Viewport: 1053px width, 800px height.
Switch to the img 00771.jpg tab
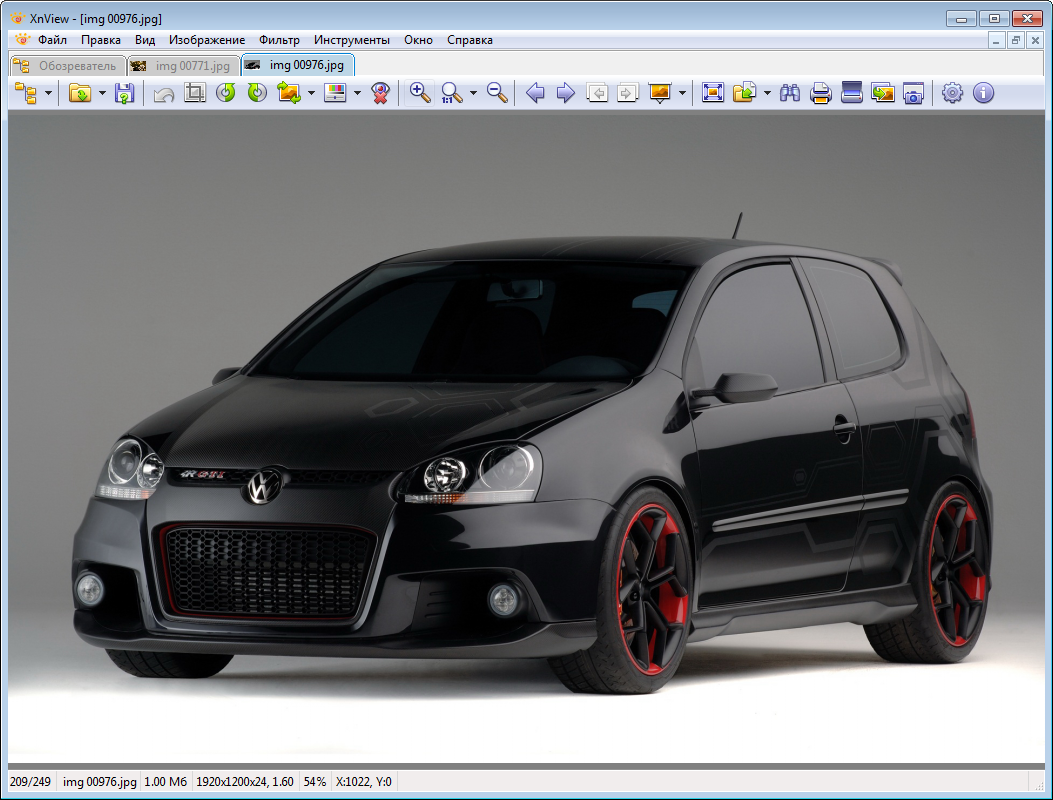coord(184,66)
